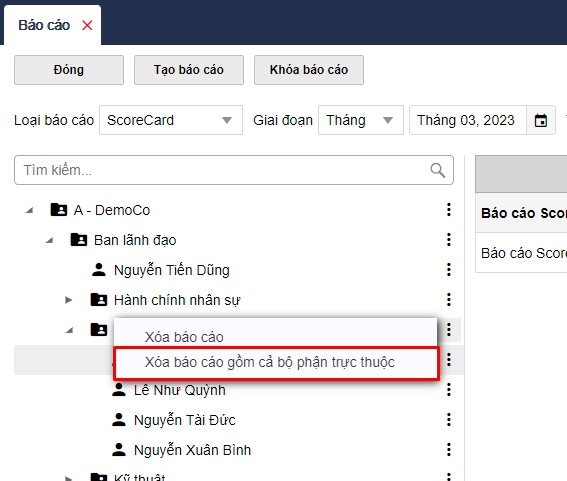Click the Báo cáo Score table row
The width and height of the screenshot is (567, 481).
pos(521,253)
